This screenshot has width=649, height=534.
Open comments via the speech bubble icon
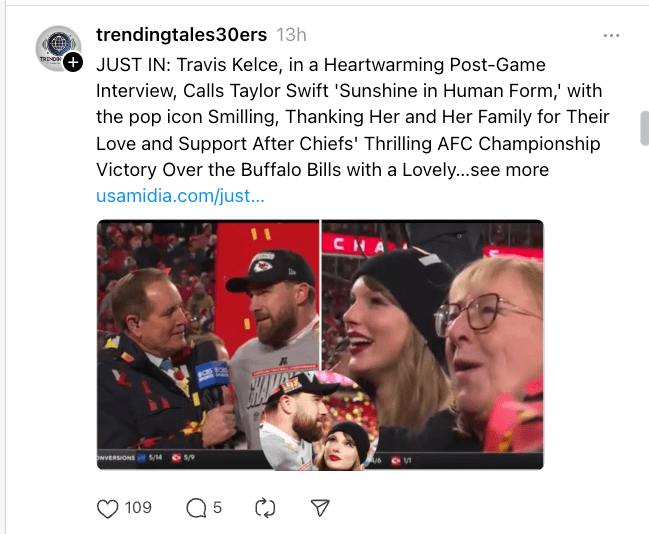pyautogui.click(x=196, y=508)
